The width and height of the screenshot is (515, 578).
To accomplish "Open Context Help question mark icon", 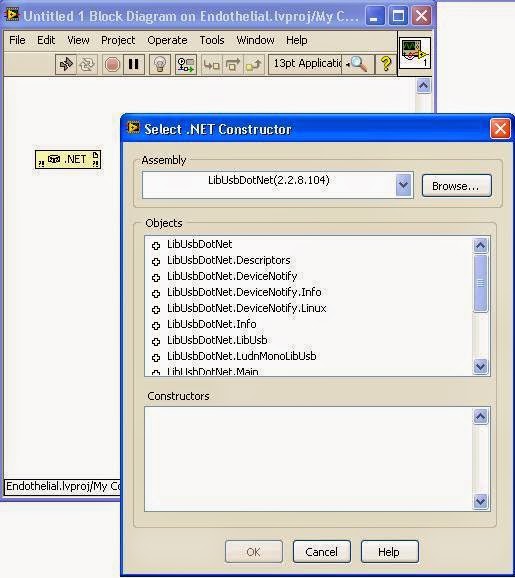I will click(386, 65).
